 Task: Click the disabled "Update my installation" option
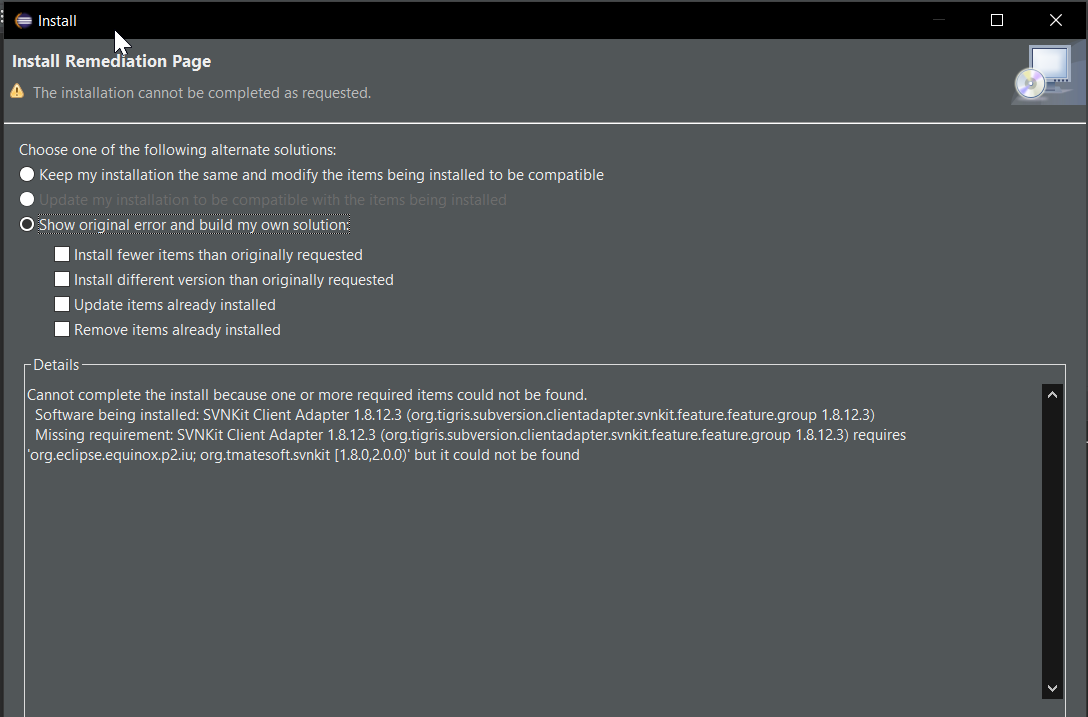click(27, 199)
